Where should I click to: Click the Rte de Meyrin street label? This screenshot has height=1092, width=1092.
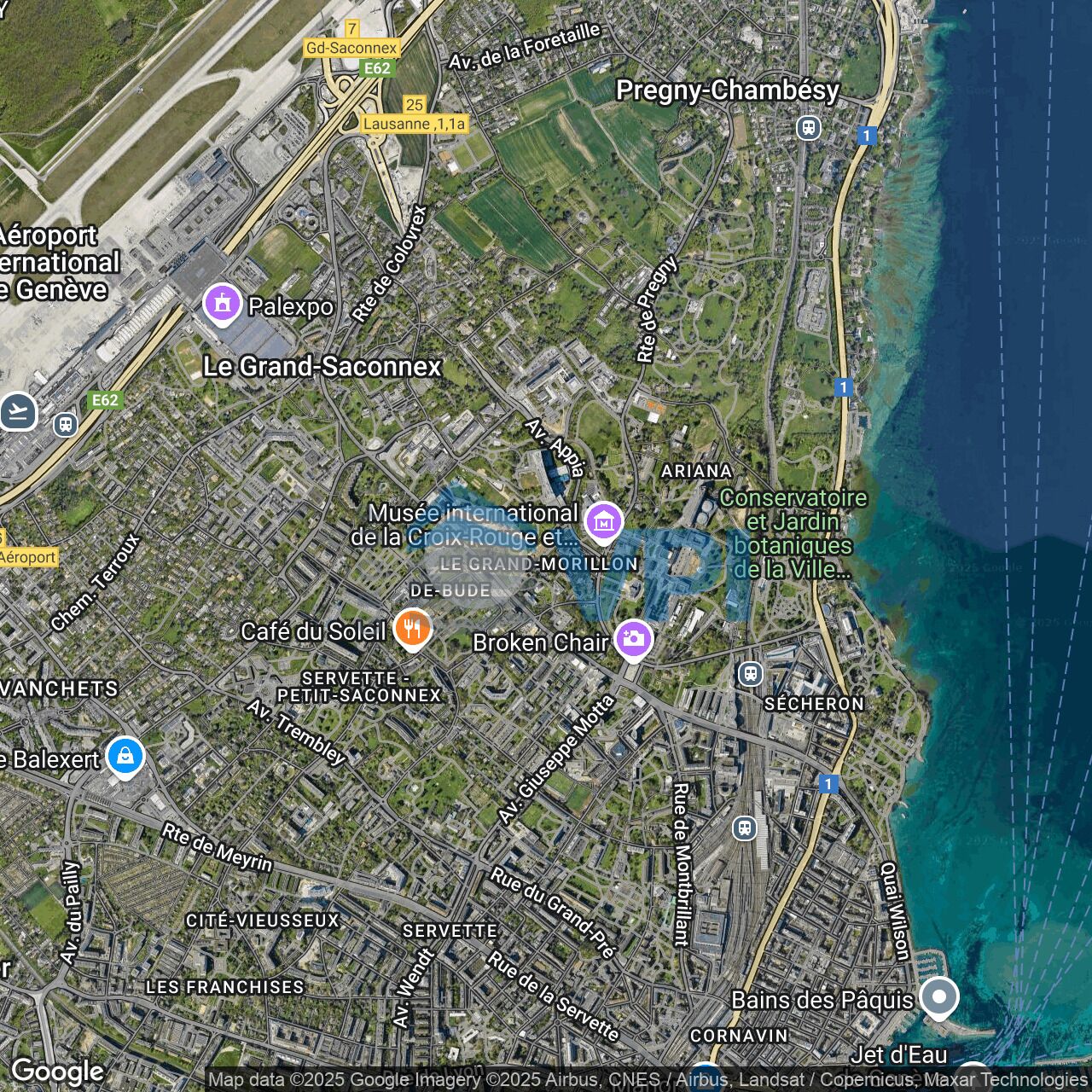pyautogui.click(x=218, y=847)
